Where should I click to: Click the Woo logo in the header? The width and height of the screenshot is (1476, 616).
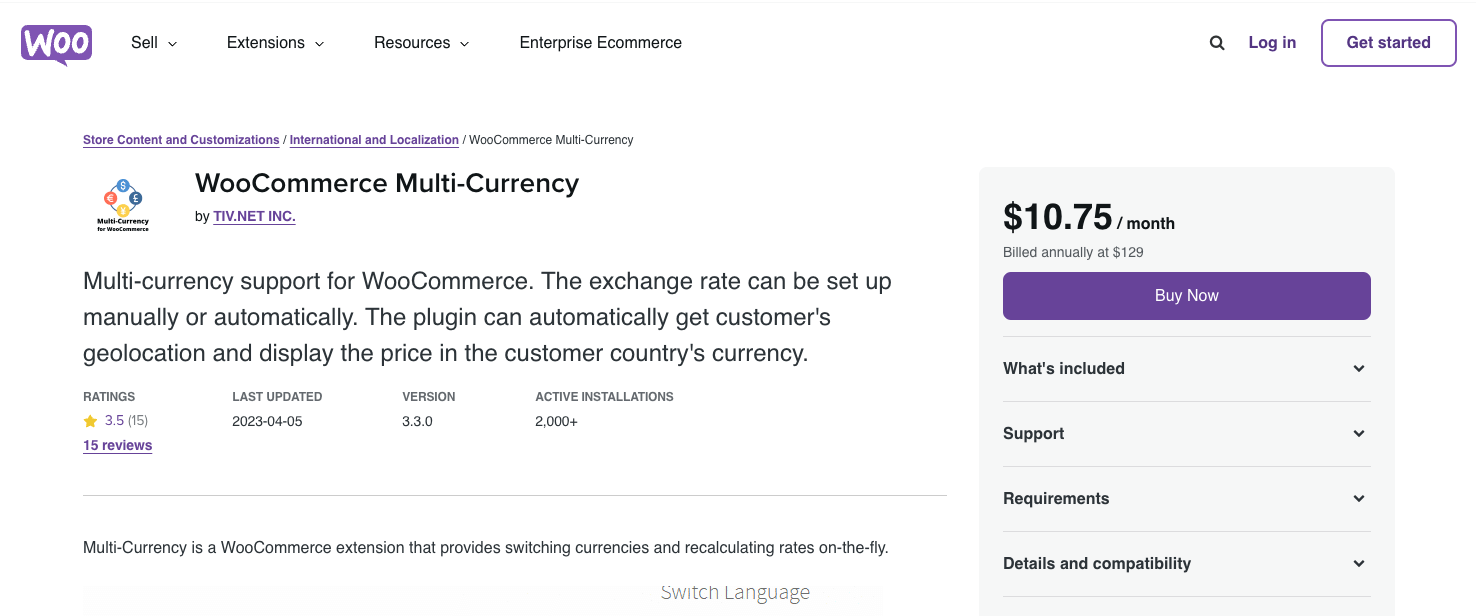pos(56,44)
